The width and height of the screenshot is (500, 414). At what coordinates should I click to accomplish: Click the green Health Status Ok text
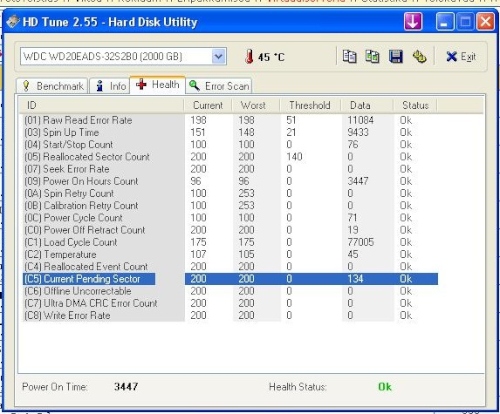click(x=385, y=387)
